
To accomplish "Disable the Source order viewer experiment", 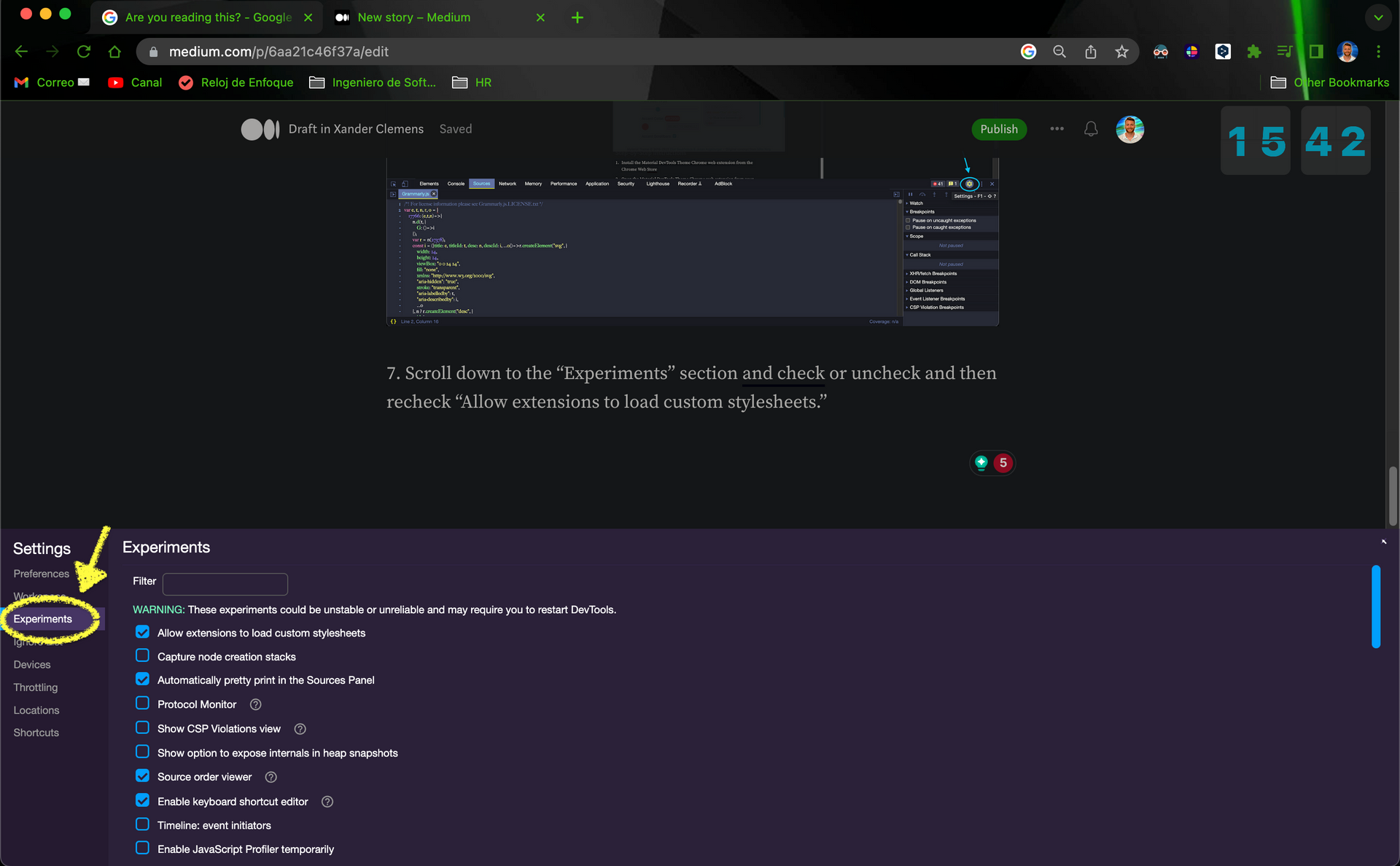I will pos(142,776).
